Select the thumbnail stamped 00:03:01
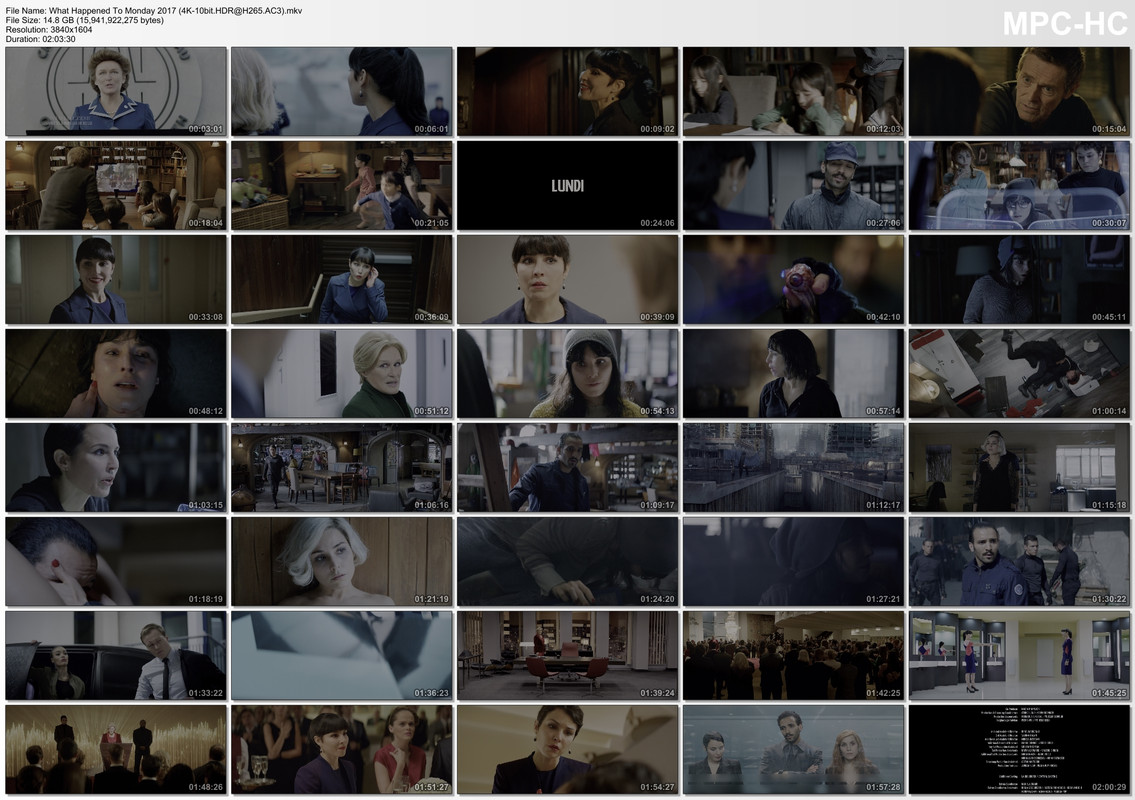The width and height of the screenshot is (1135, 800). point(116,92)
